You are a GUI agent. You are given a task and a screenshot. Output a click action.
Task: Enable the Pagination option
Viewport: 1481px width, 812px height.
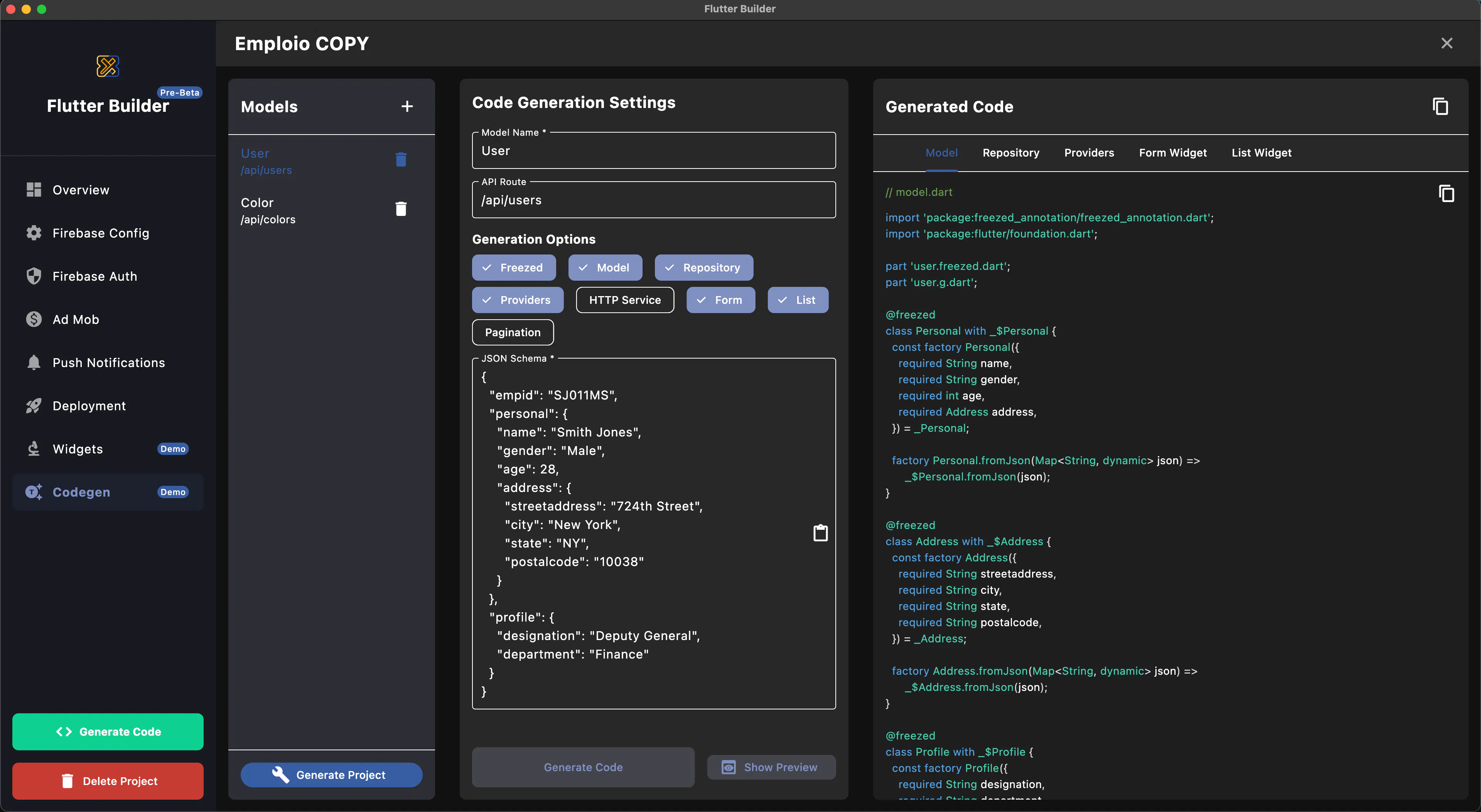[x=513, y=332]
